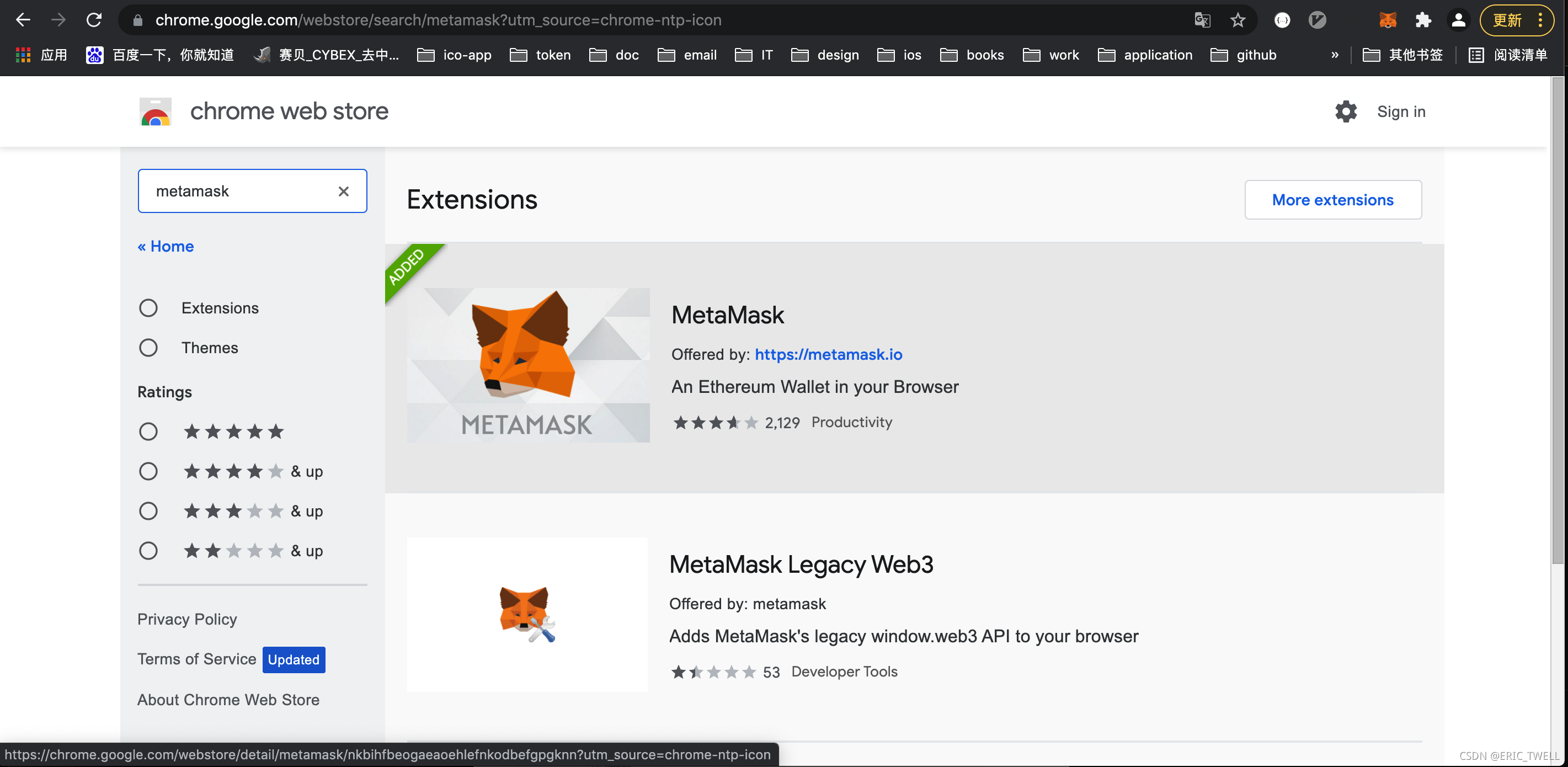Image resolution: width=1568 pixels, height=767 pixels.
Task: Choose the 5 stars rating filter
Action: [148, 432]
